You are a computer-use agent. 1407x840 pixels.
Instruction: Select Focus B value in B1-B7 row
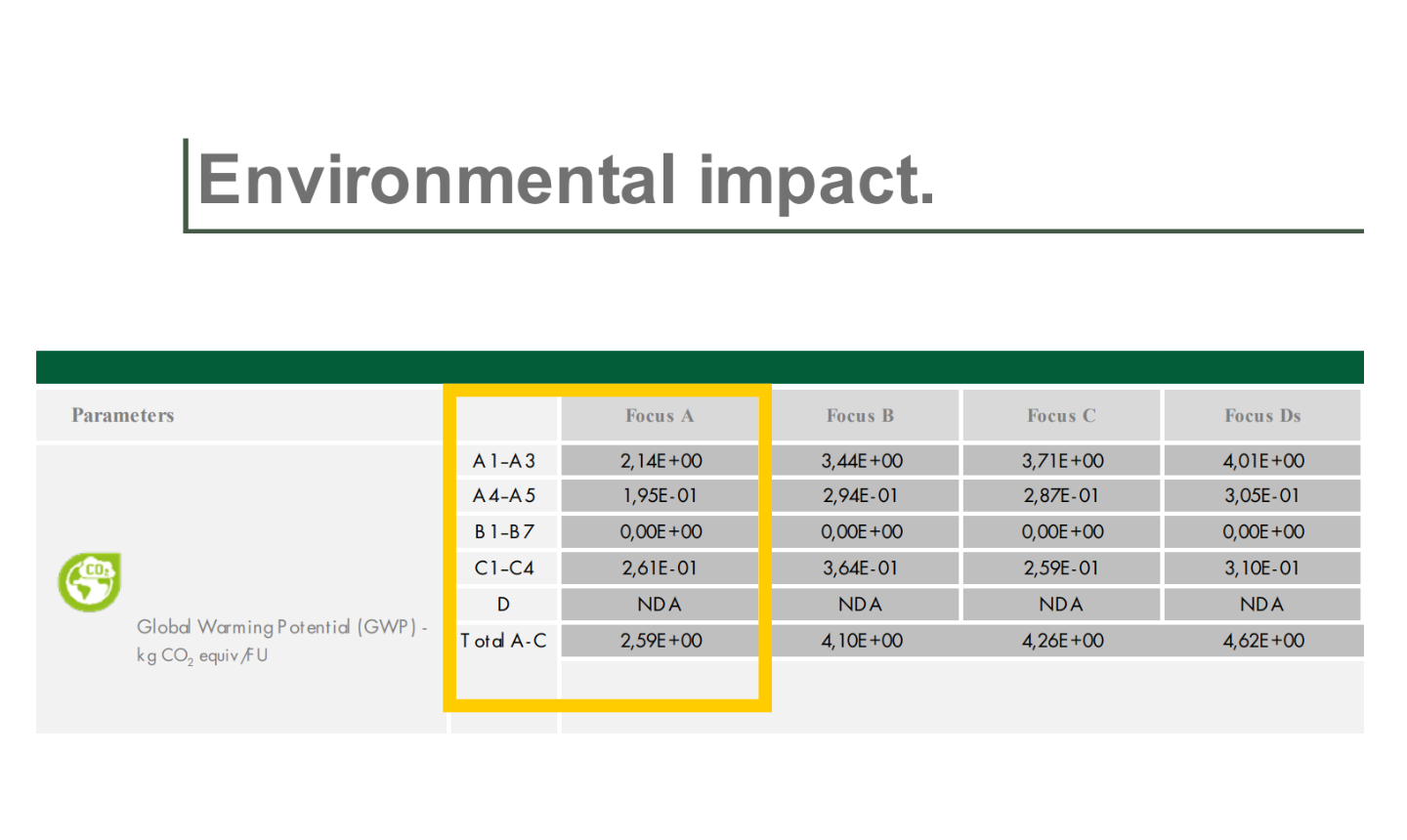pos(861,532)
